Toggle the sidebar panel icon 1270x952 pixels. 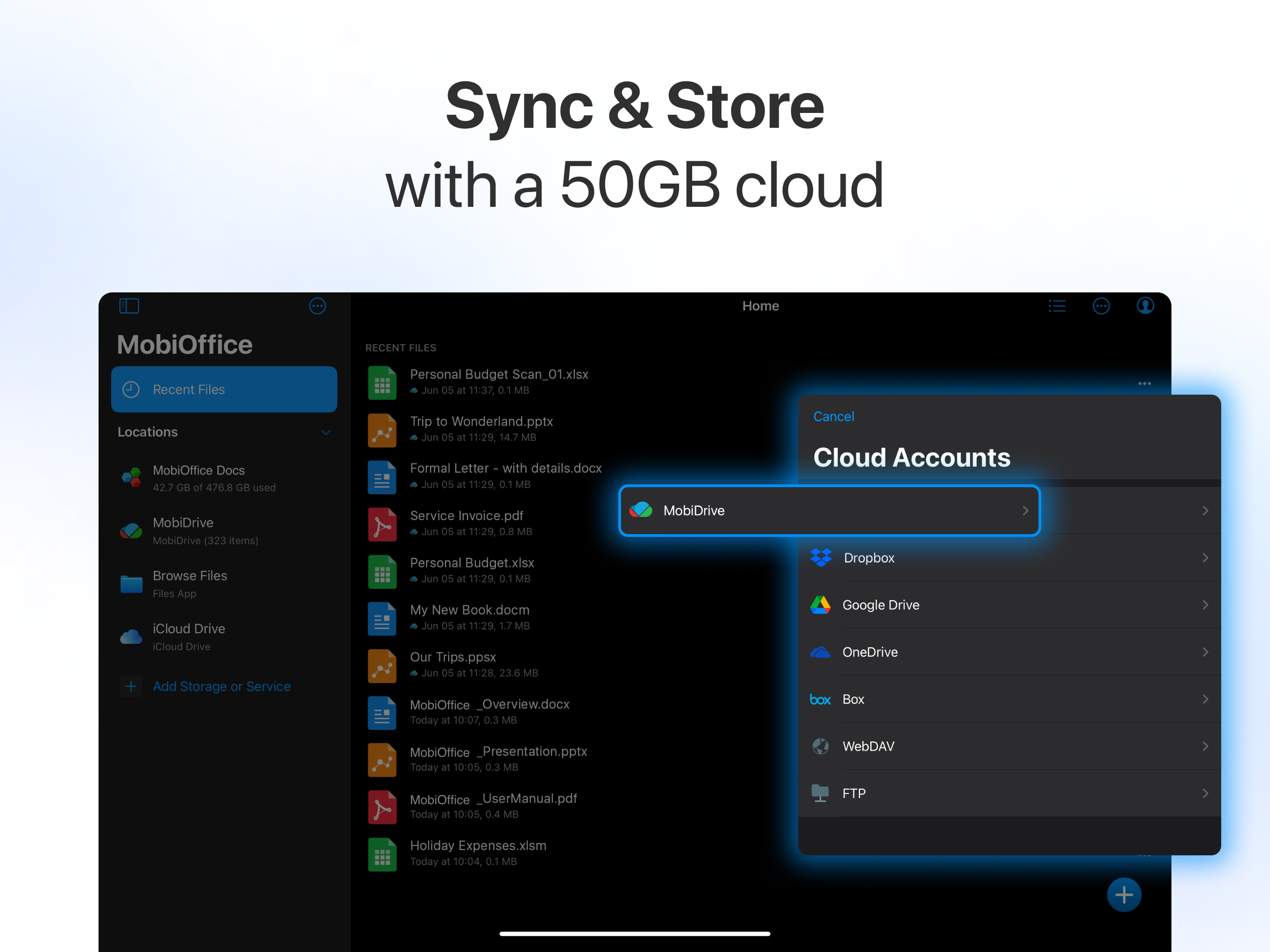point(129,306)
